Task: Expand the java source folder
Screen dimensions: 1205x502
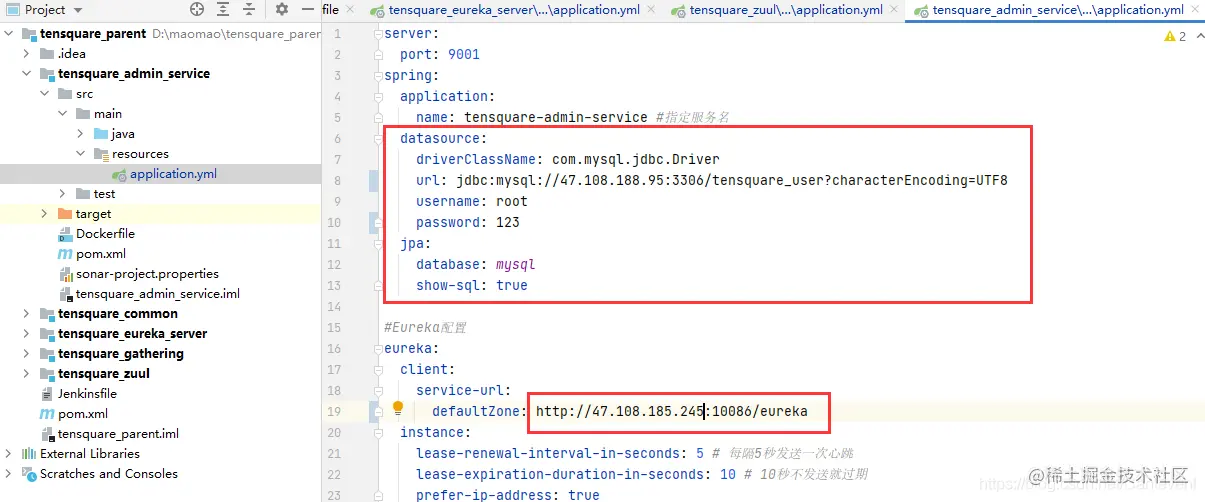Action: 82,133
